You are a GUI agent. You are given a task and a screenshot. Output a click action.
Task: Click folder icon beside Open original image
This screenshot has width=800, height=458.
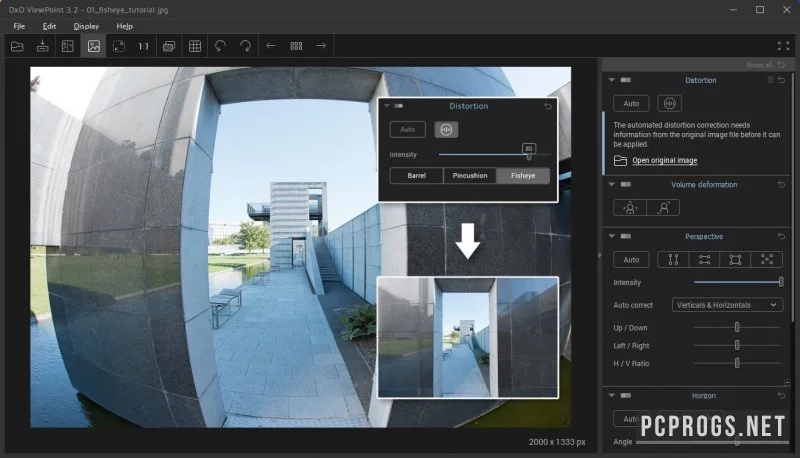620,161
